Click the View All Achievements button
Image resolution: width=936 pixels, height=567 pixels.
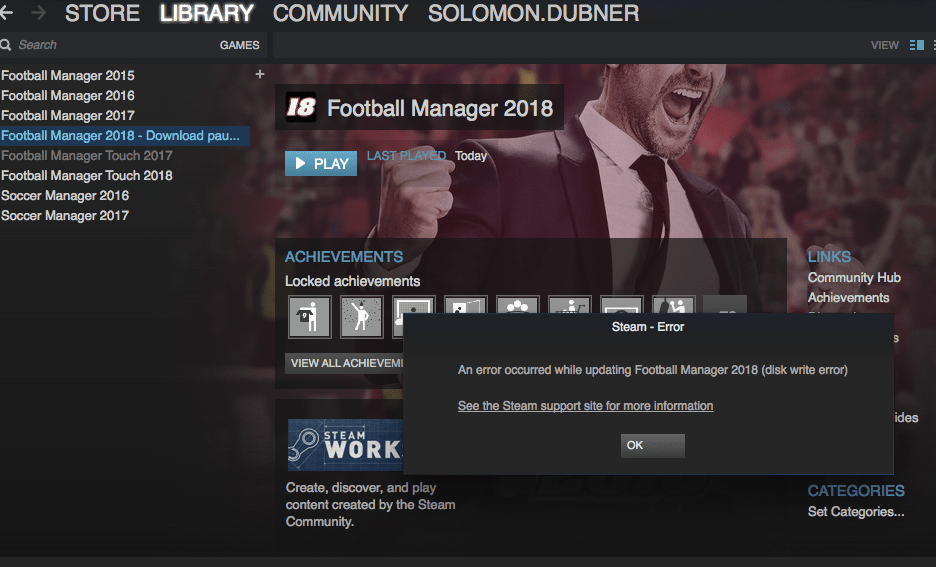344,363
